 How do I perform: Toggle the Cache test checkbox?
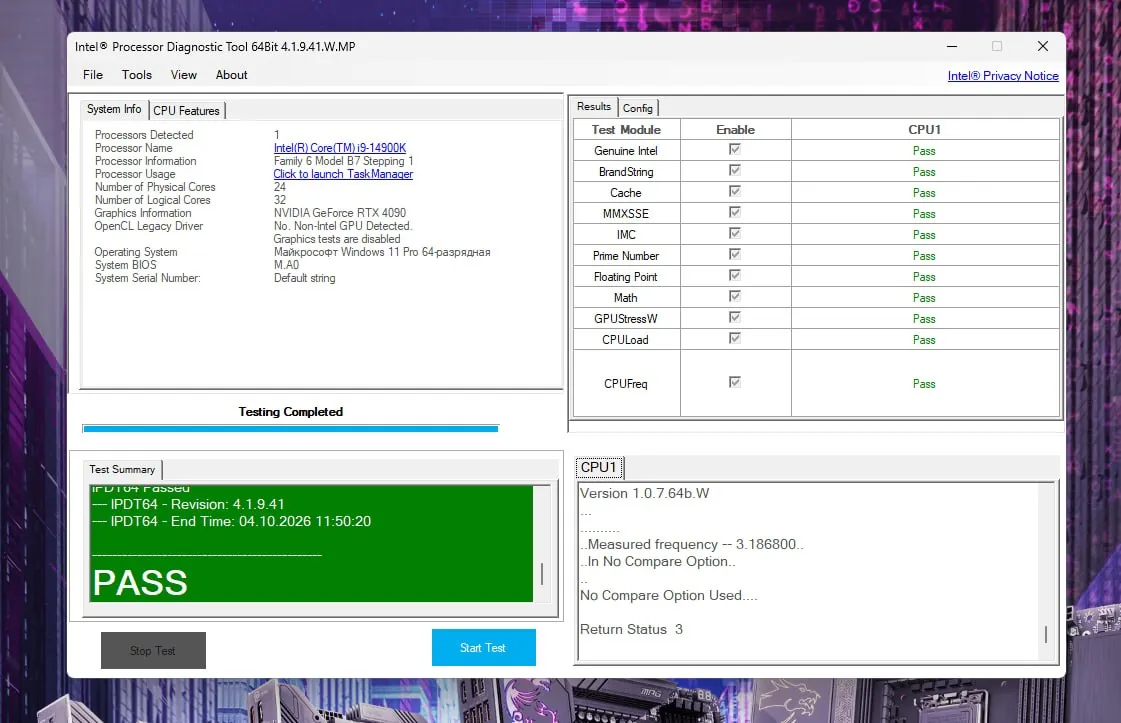[x=734, y=191]
